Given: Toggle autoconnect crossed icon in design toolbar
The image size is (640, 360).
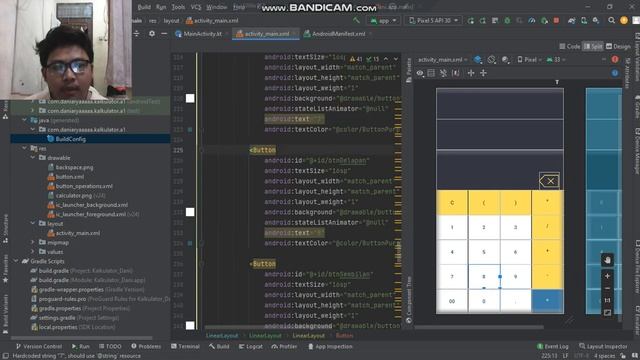Looking at the screenshot, I should point(443,73).
